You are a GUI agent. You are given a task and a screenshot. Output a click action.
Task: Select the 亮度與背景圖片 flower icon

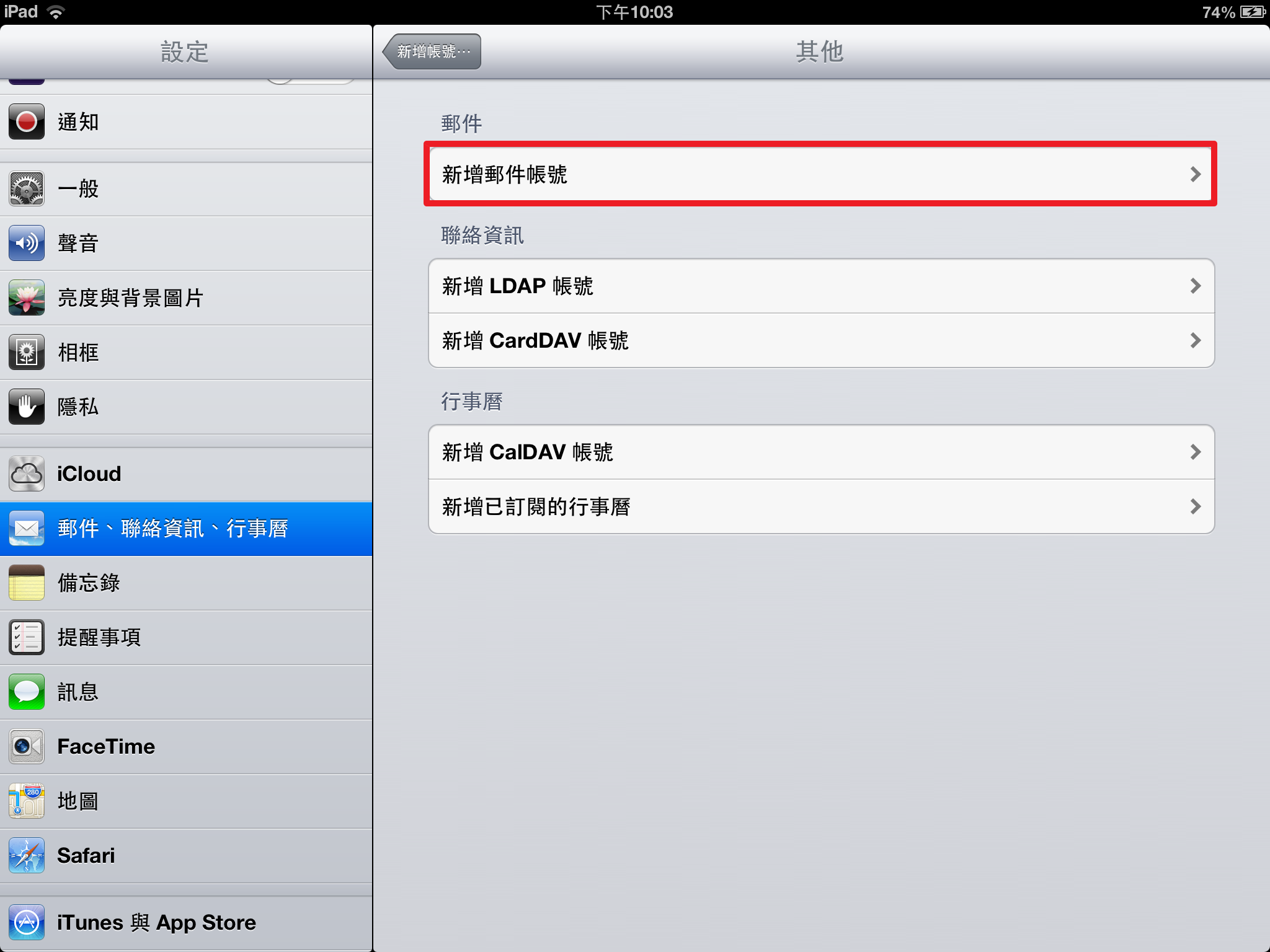(27, 297)
